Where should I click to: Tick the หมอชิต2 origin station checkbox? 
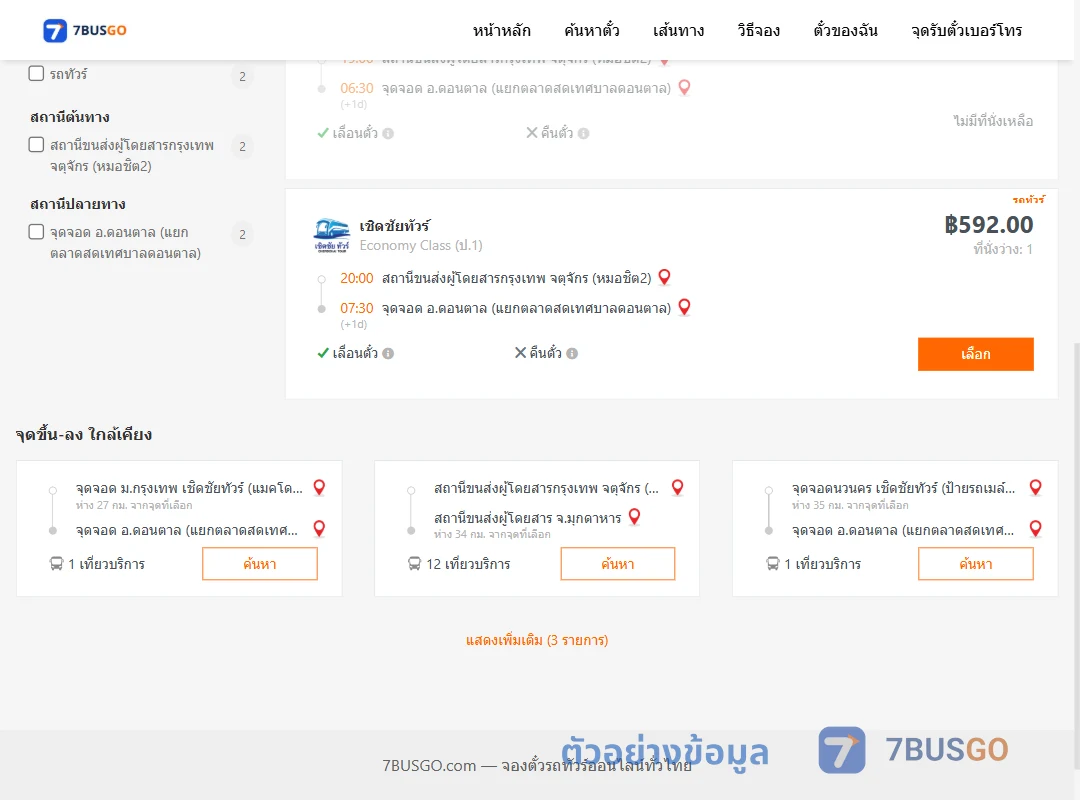pos(37,144)
